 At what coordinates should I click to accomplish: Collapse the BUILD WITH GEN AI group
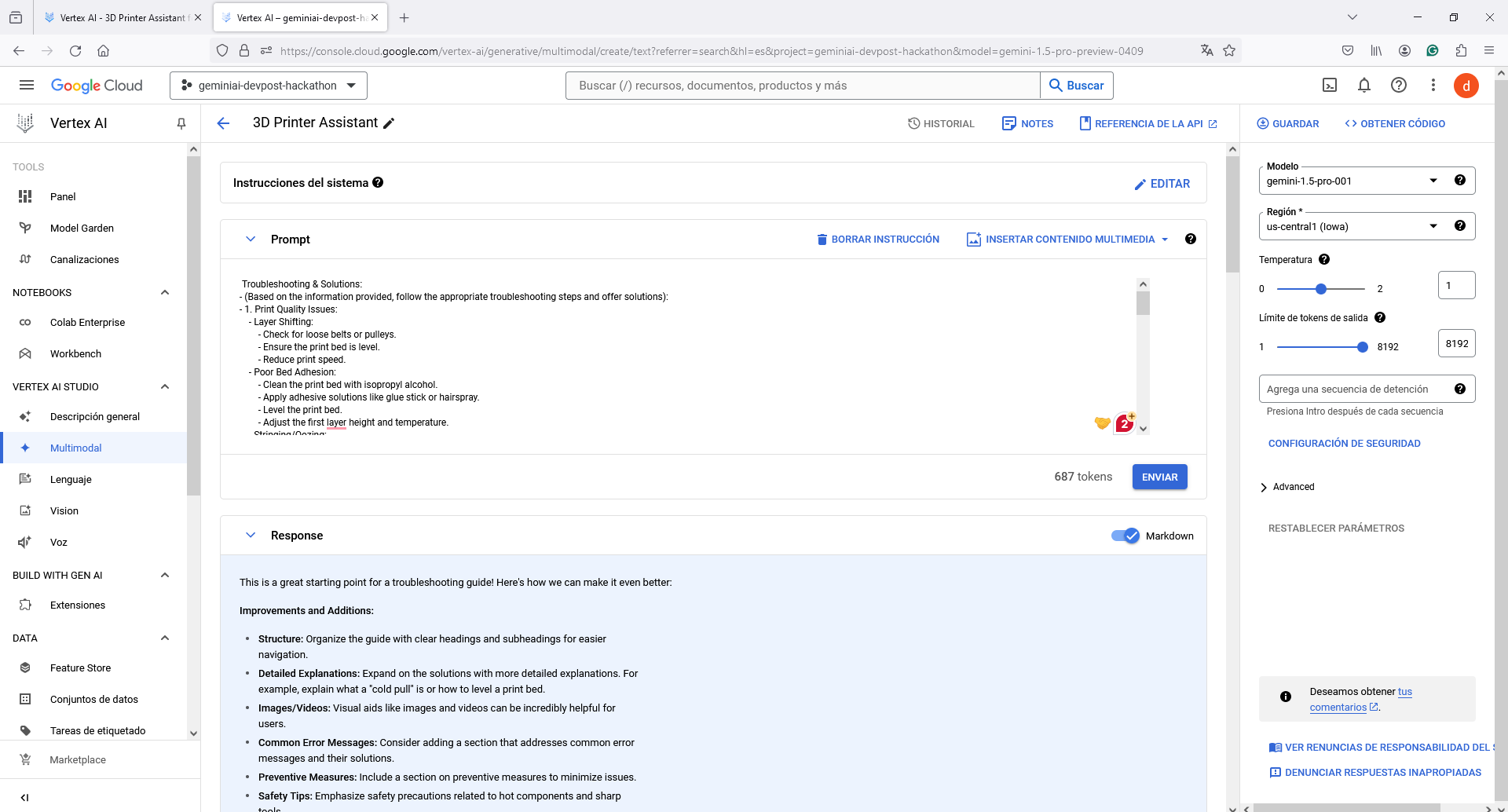pyautogui.click(x=165, y=575)
